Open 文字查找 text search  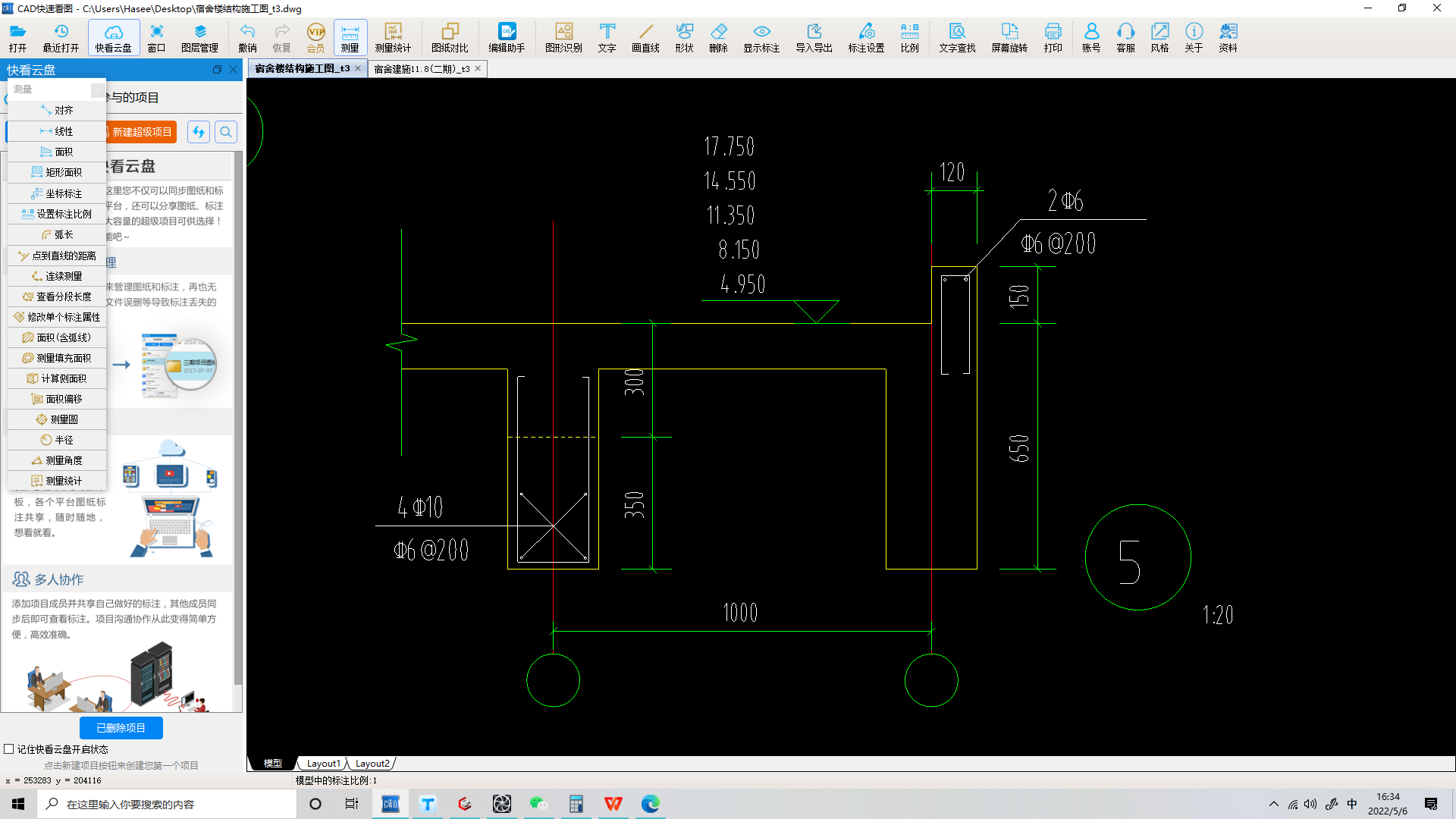click(x=957, y=37)
